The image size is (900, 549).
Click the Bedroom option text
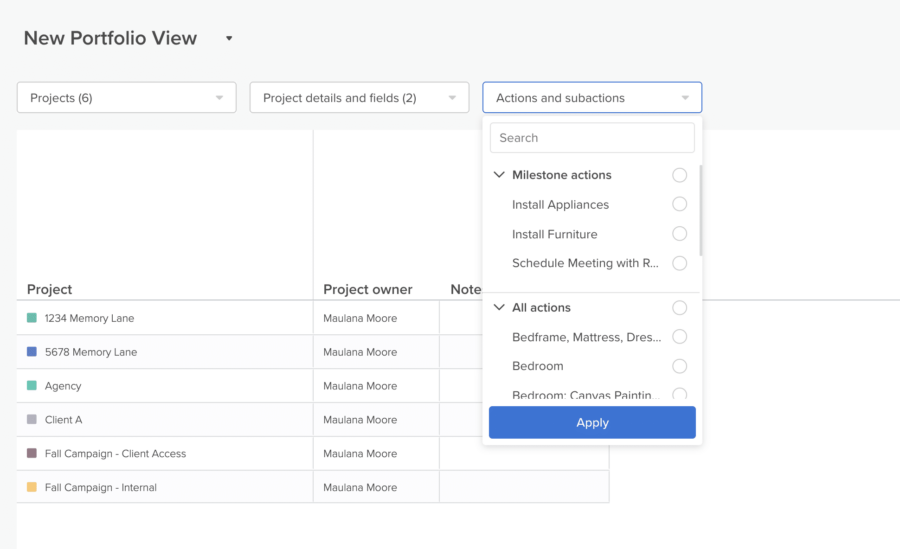tap(537, 366)
